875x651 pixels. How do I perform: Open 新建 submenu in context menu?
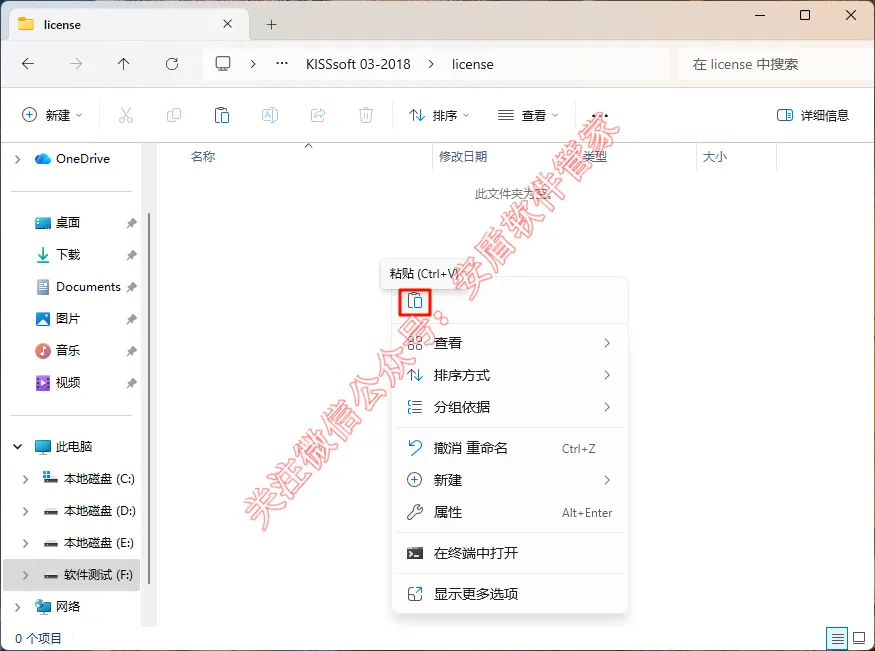click(x=510, y=480)
